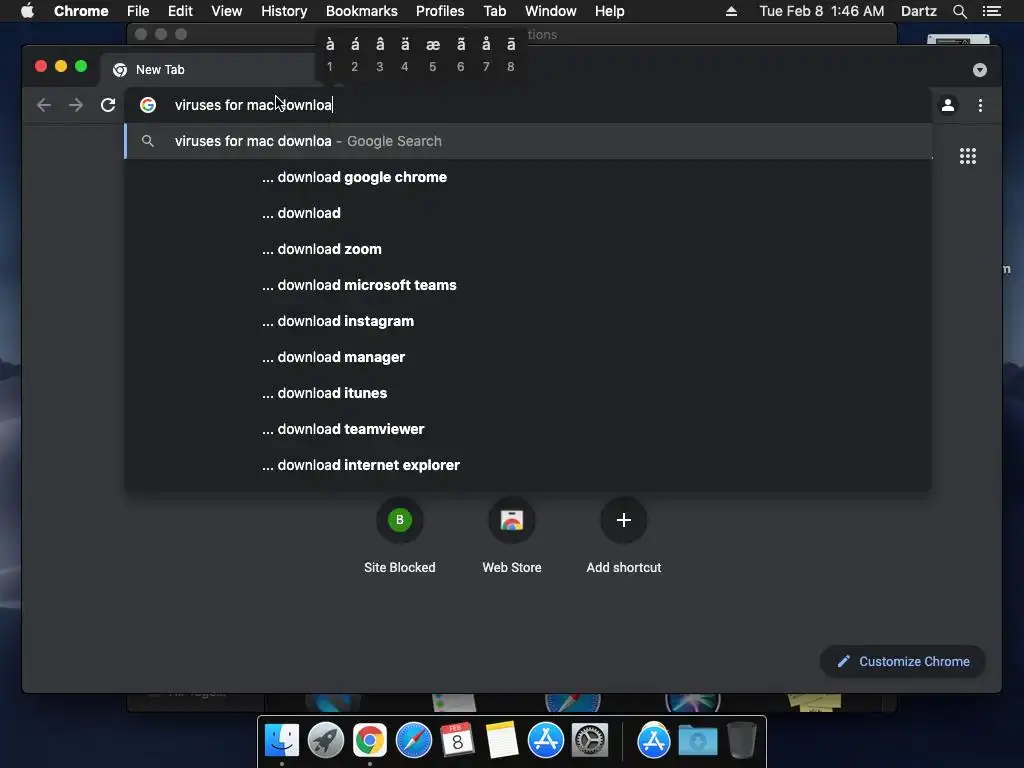Open the Window menu
Screen dimensions: 1024x768
[x=551, y=11]
